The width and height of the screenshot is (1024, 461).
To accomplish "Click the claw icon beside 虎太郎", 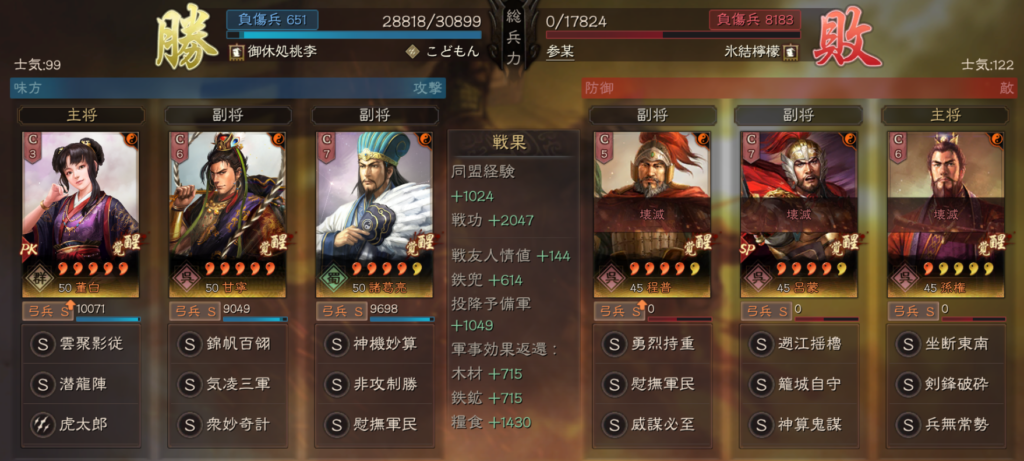I will coord(43,424).
